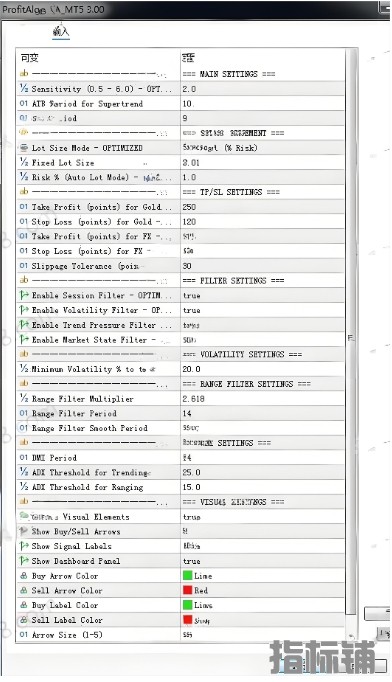
Task: Click flag icon beside Enable Volatility Filter
Action: click(24, 310)
